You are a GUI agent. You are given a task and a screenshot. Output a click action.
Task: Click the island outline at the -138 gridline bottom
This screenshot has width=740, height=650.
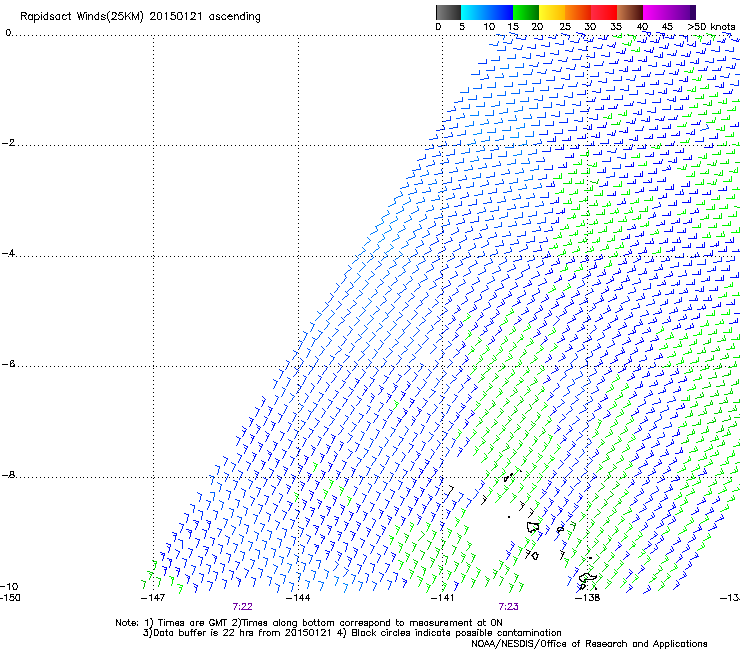pyautogui.click(x=588, y=578)
